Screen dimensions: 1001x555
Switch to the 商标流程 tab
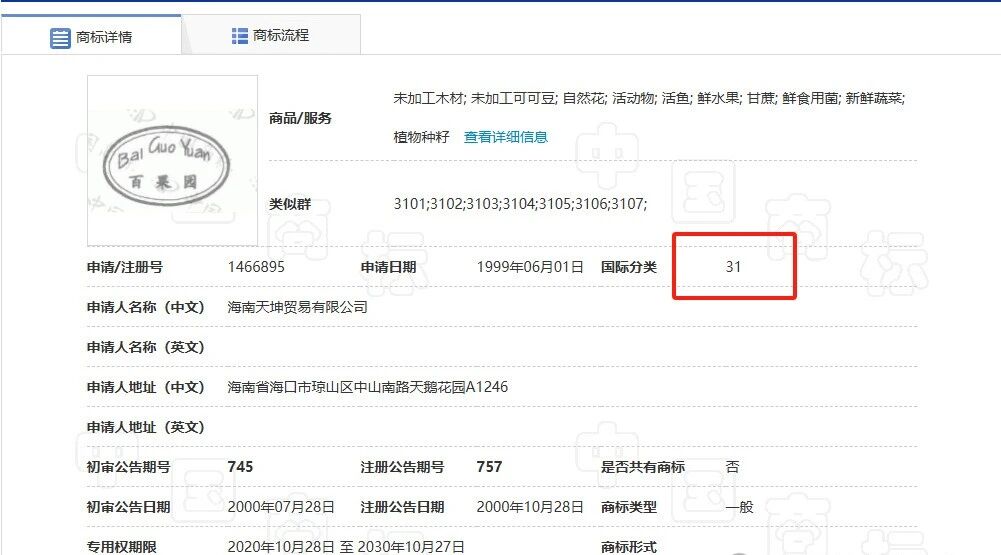point(271,35)
